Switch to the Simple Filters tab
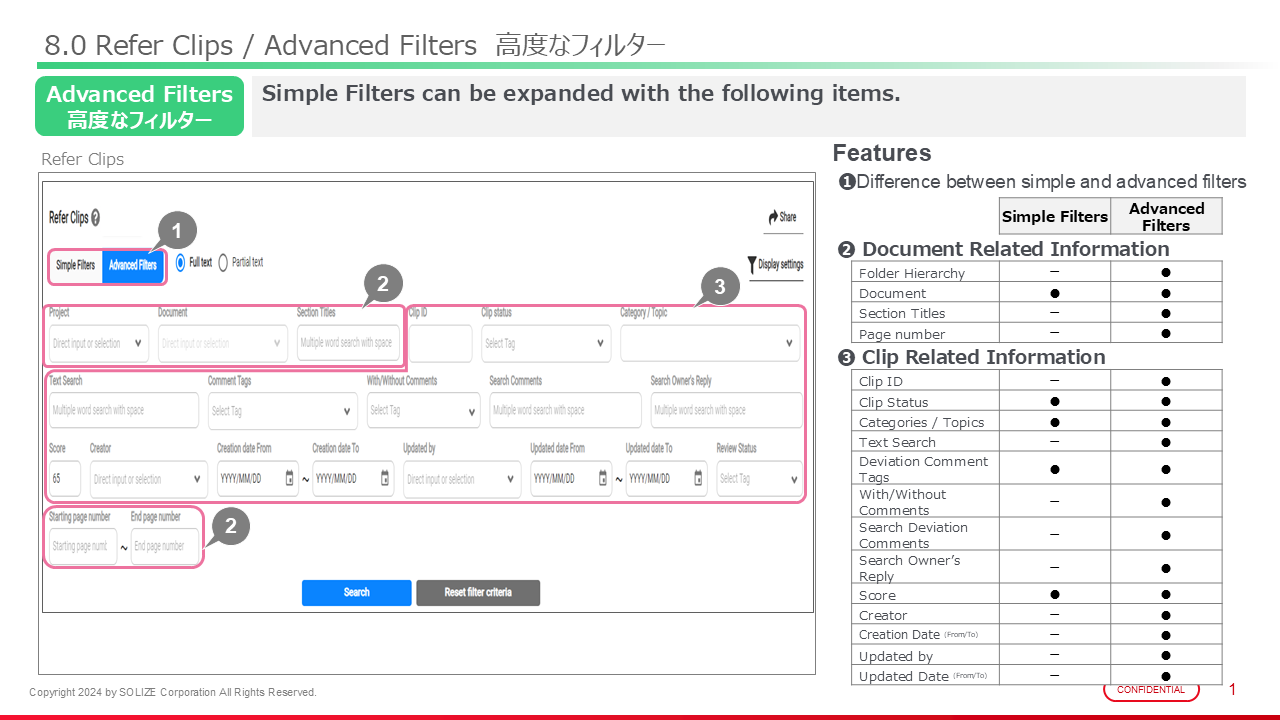Viewport: 1280px width, 720px height. click(x=76, y=266)
